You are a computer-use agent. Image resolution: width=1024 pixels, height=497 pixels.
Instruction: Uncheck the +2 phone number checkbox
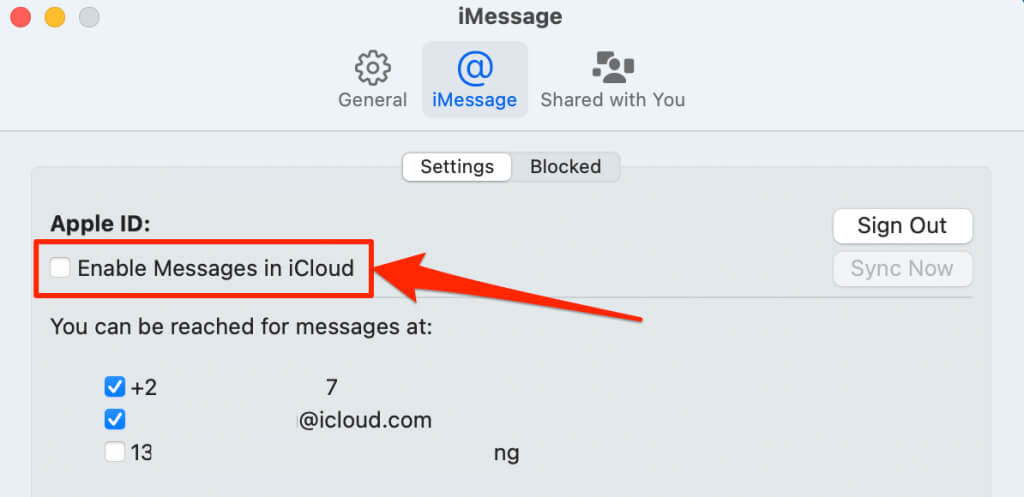pos(114,387)
